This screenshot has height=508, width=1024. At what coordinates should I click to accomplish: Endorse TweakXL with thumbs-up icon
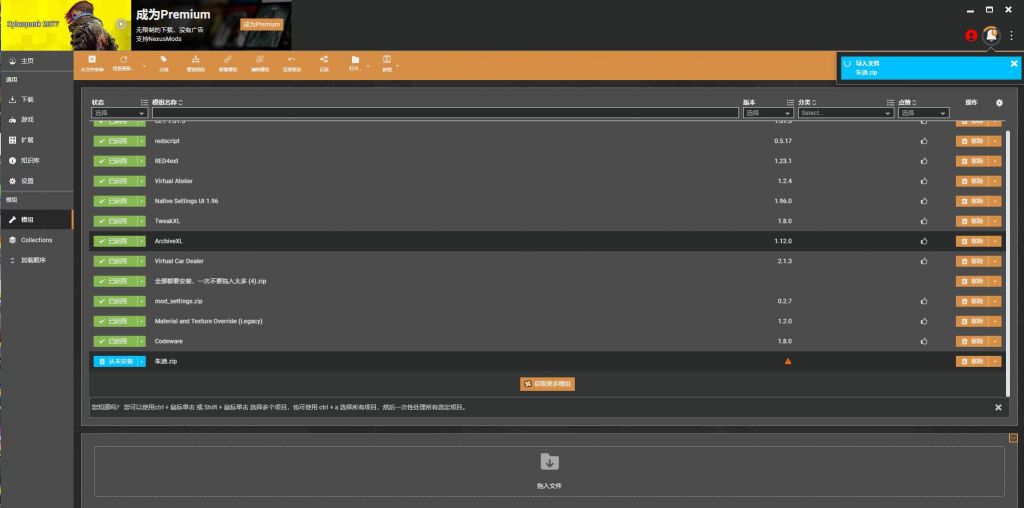tap(924, 221)
